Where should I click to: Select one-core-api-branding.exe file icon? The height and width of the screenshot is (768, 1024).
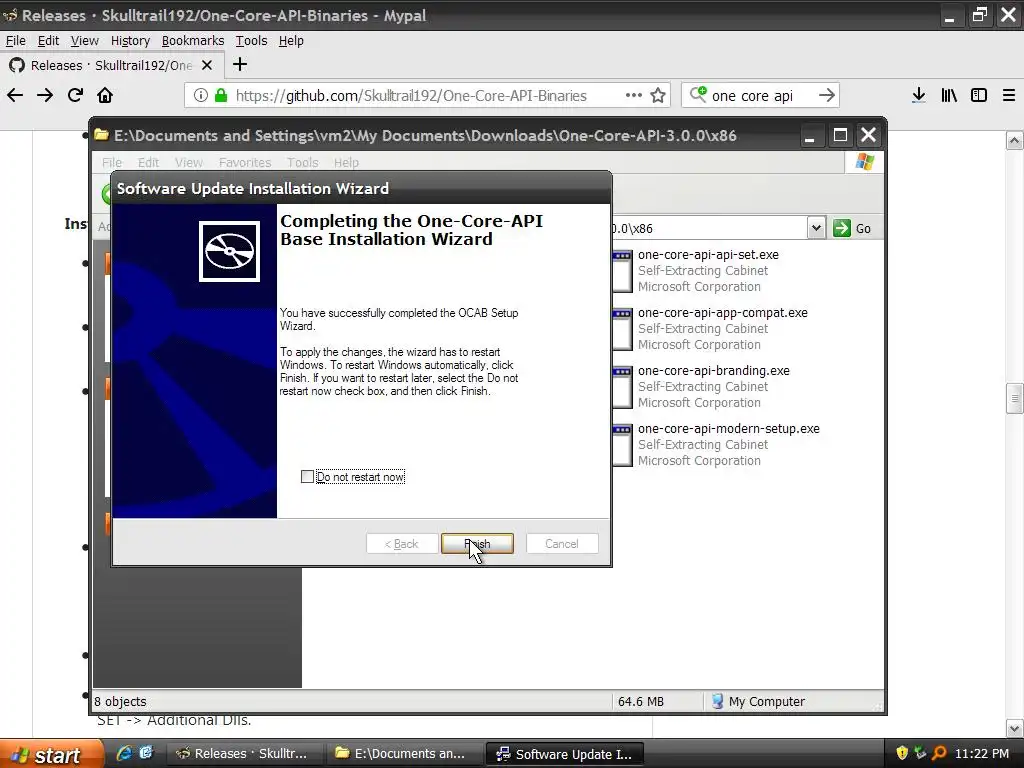[622, 387]
